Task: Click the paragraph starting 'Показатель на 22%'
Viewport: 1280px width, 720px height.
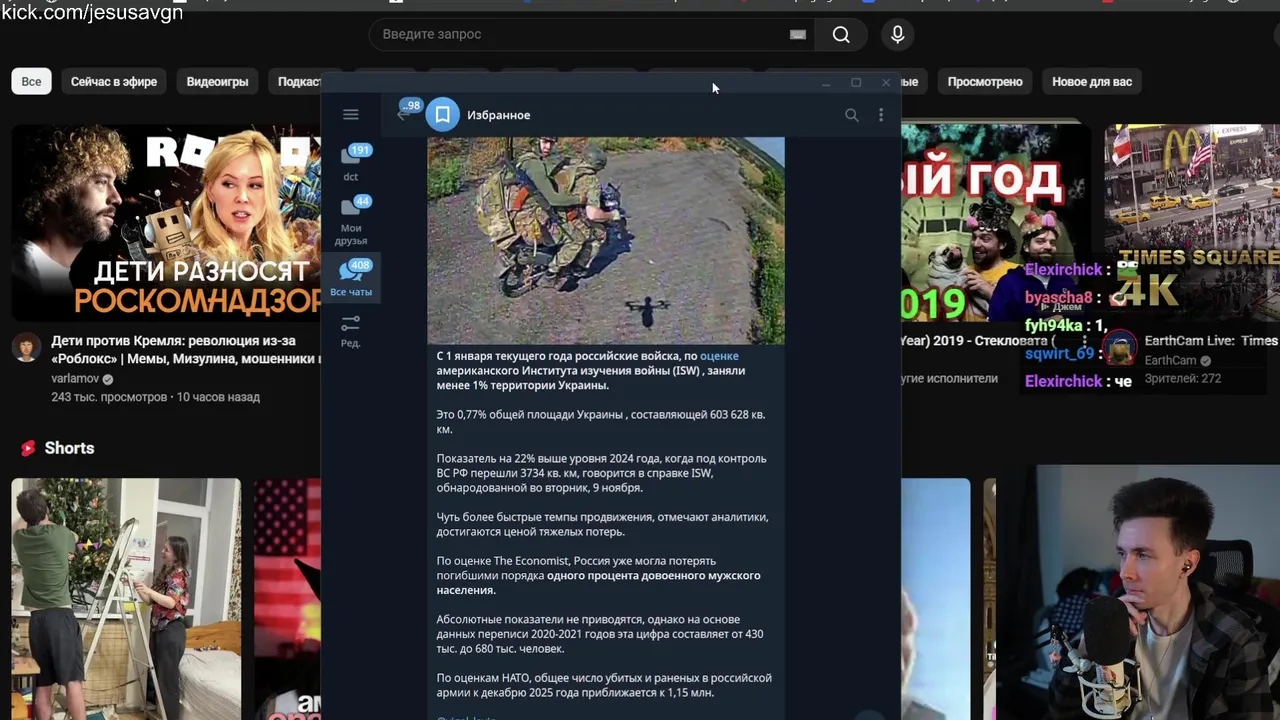Action: coord(601,473)
